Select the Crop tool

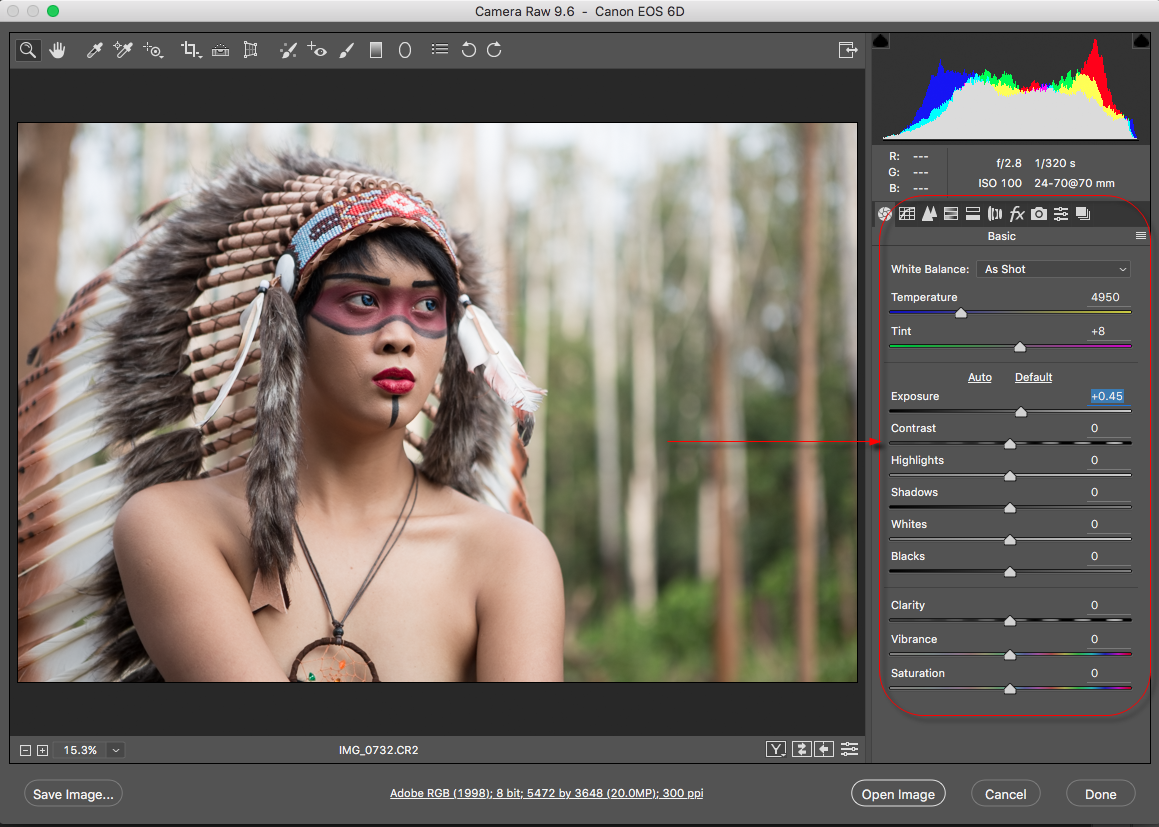(x=190, y=50)
